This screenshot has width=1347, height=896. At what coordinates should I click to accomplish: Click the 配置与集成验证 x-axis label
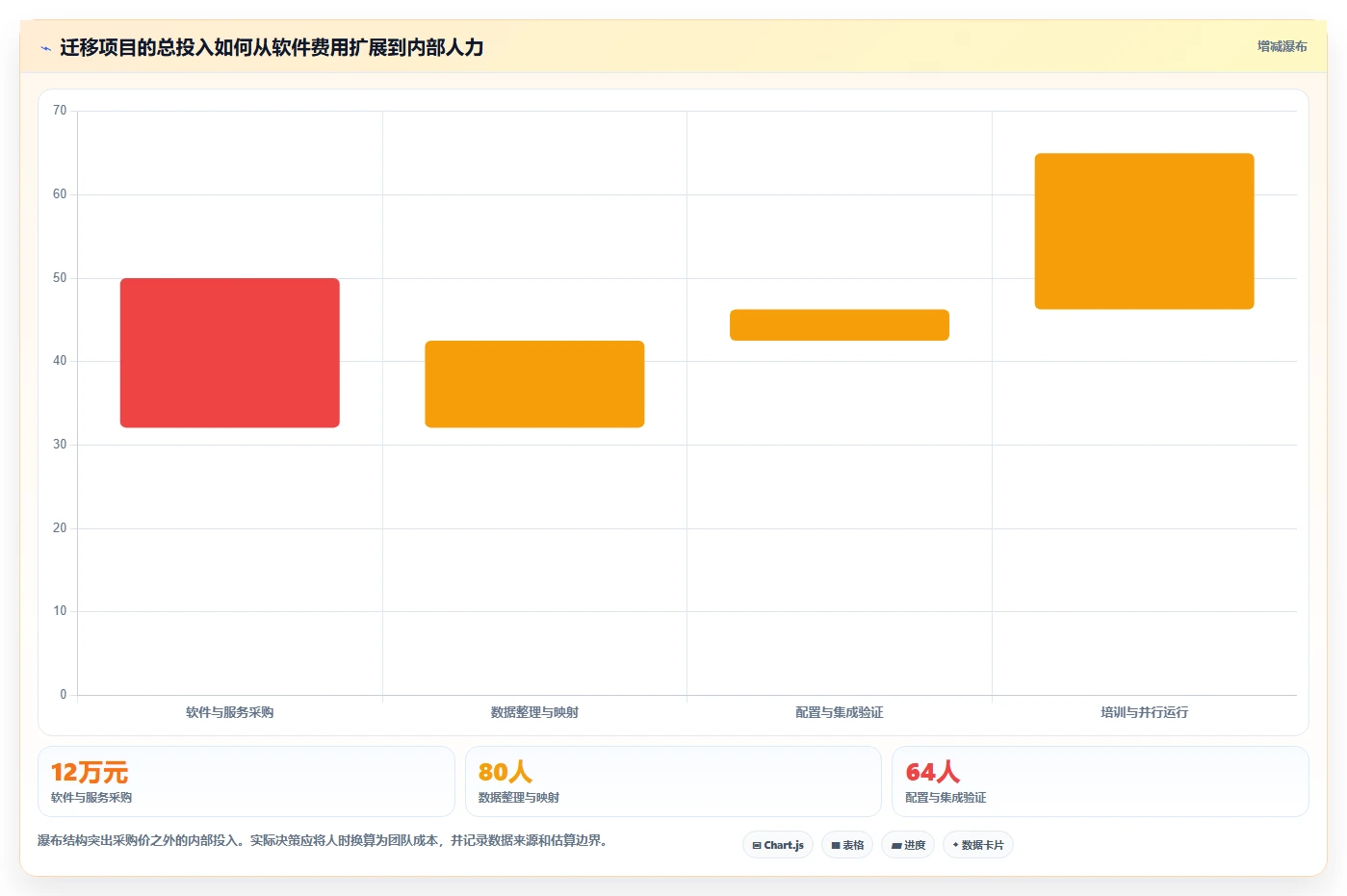click(840, 712)
